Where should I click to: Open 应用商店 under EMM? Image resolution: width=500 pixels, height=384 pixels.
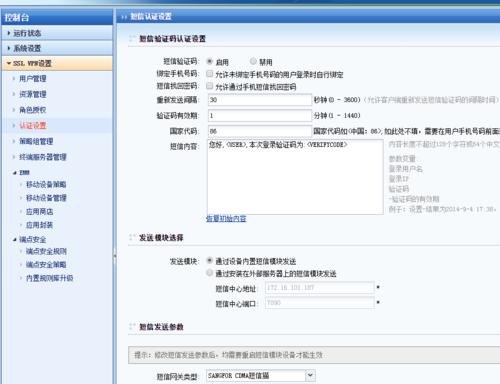click(x=39, y=212)
